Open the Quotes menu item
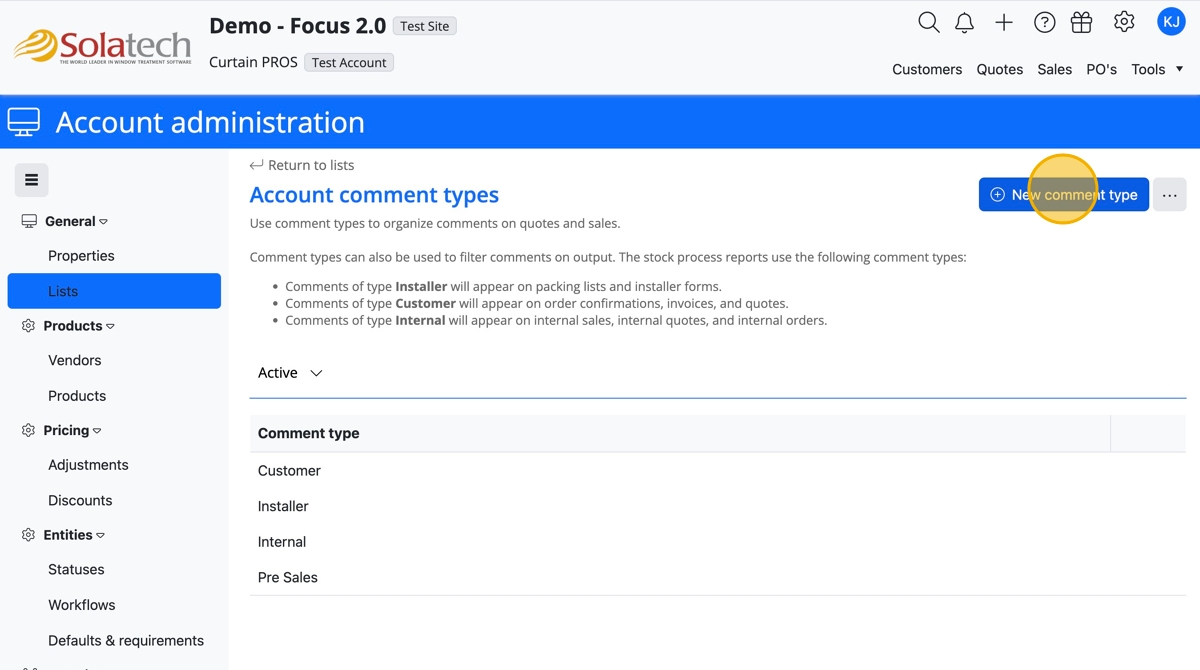 [999, 69]
